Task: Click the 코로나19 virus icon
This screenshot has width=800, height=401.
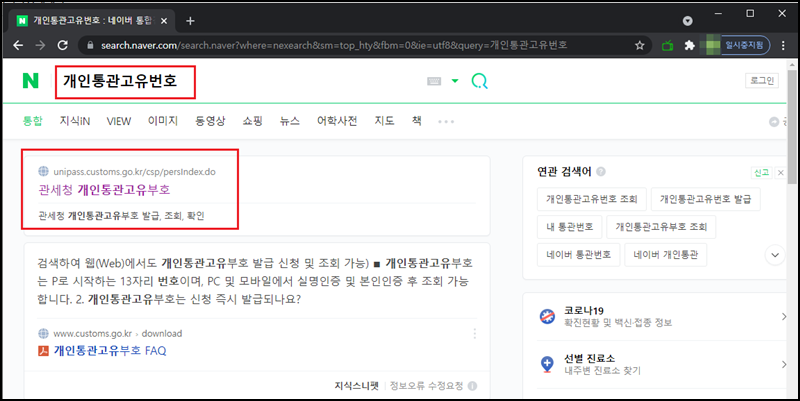Action: point(547,316)
